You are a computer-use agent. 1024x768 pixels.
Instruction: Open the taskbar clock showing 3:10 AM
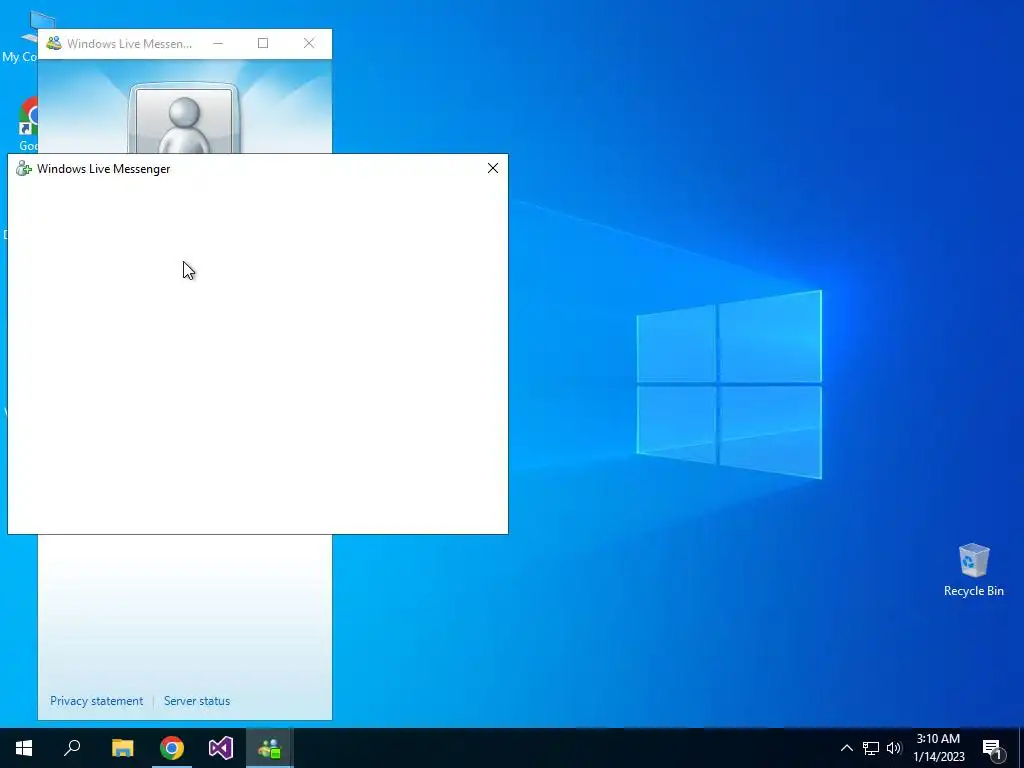point(938,748)
